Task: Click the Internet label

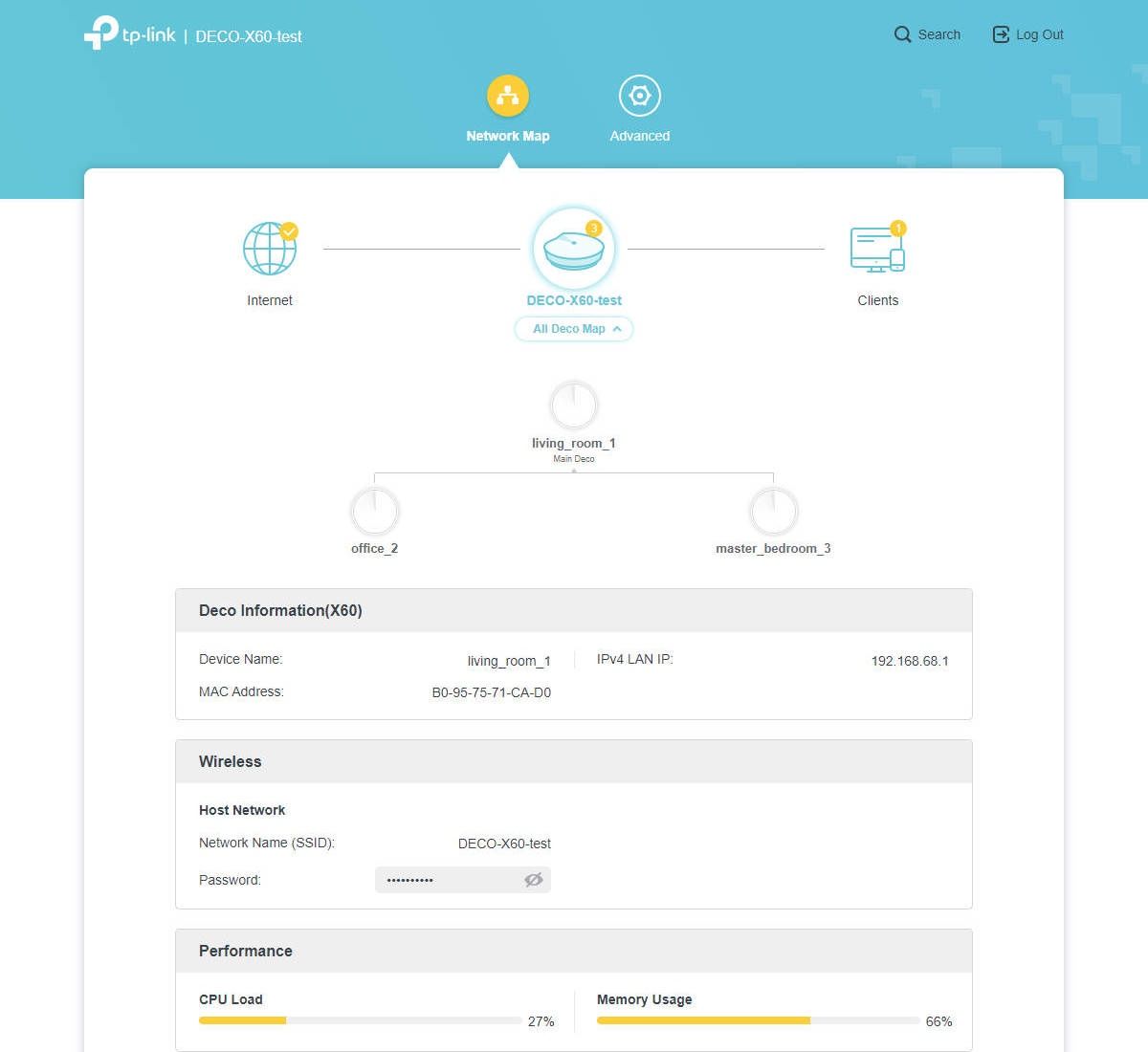Action: pyautogui.click(x=270, y=300)
